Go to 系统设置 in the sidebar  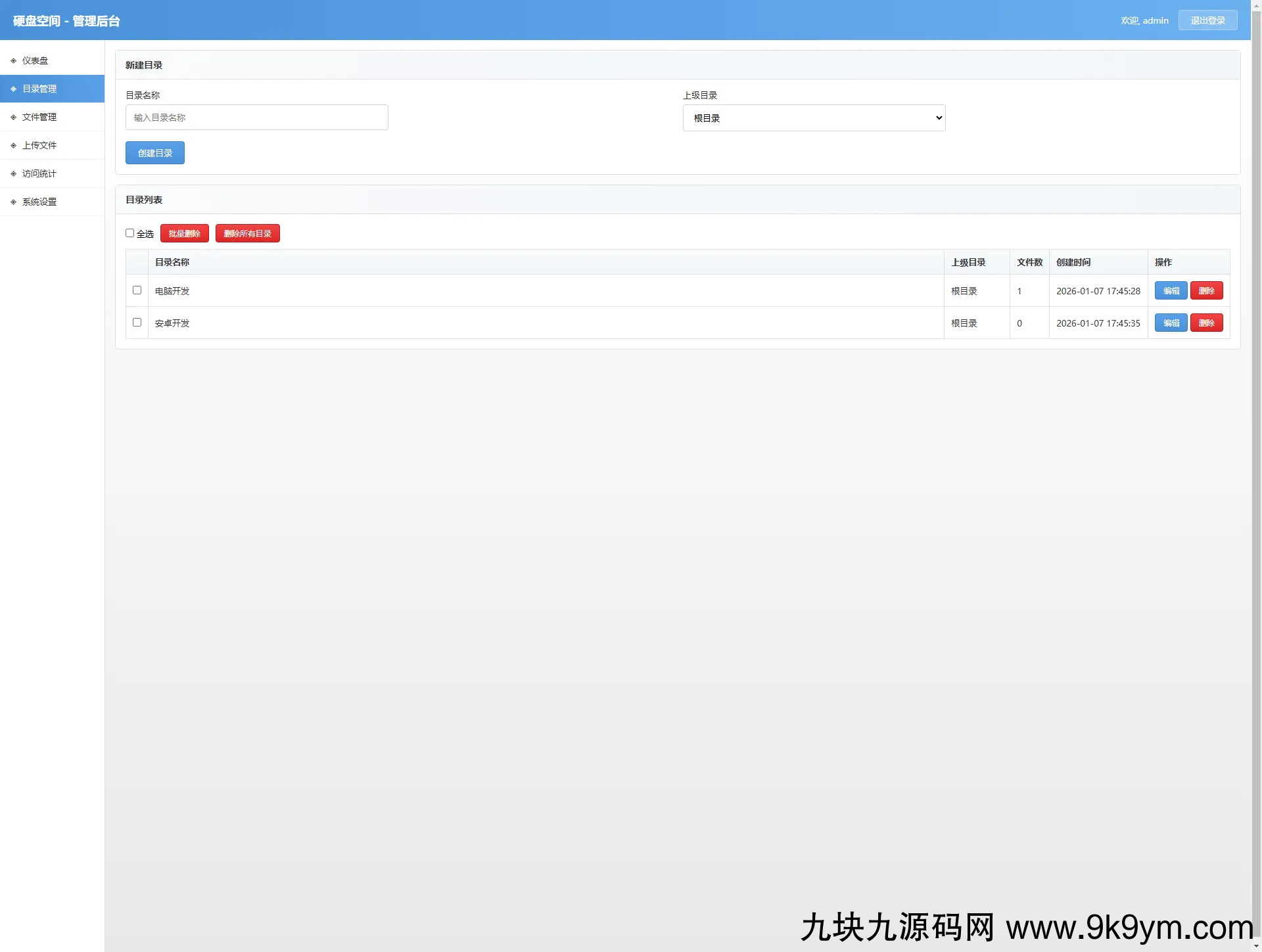coord(39,202)
